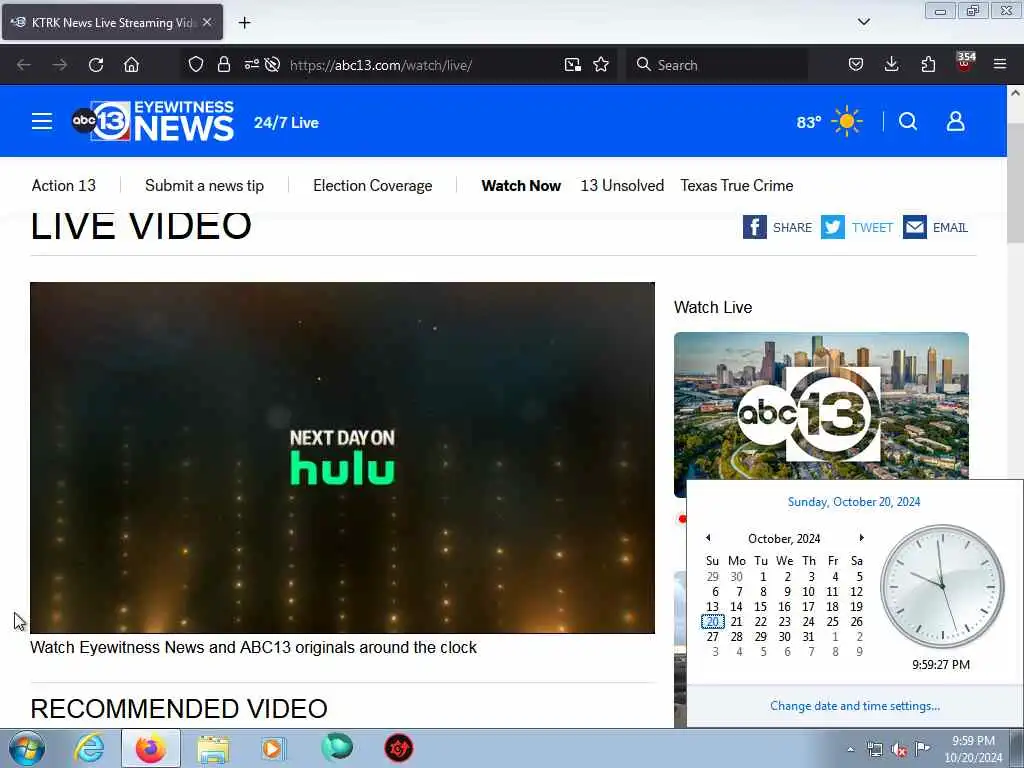Bookmark this page with the star
The image size is (1024, 768).
[x=601, y=65]
